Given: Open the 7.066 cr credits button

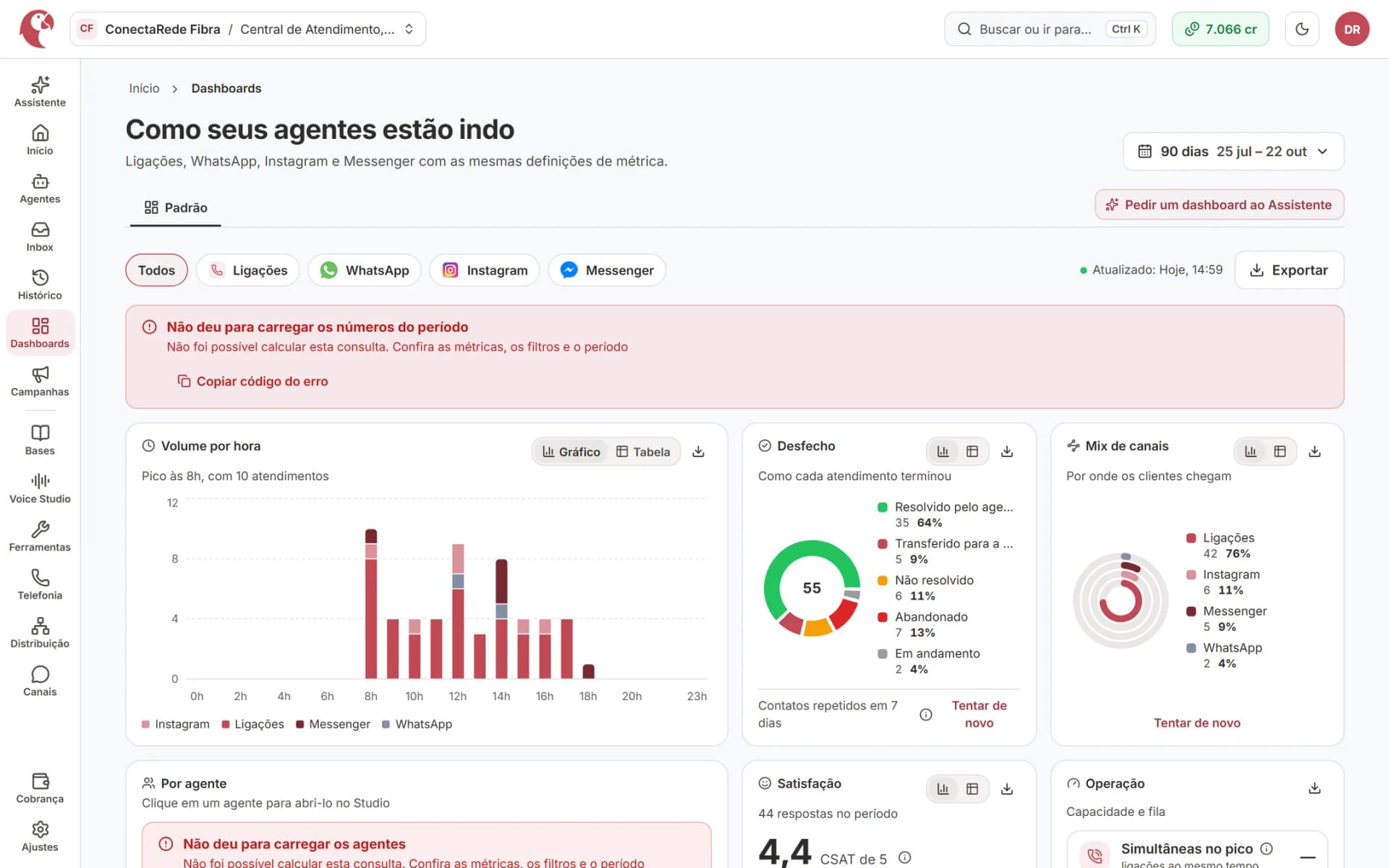Looking at the screenshot, I should pyautogui.click(x=1220, y=29).
